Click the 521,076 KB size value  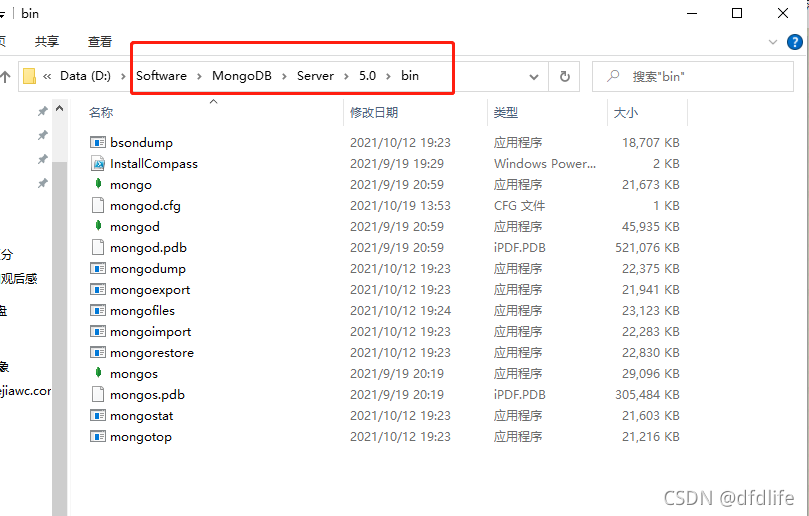pyautogui.click(x=647, y=248)
